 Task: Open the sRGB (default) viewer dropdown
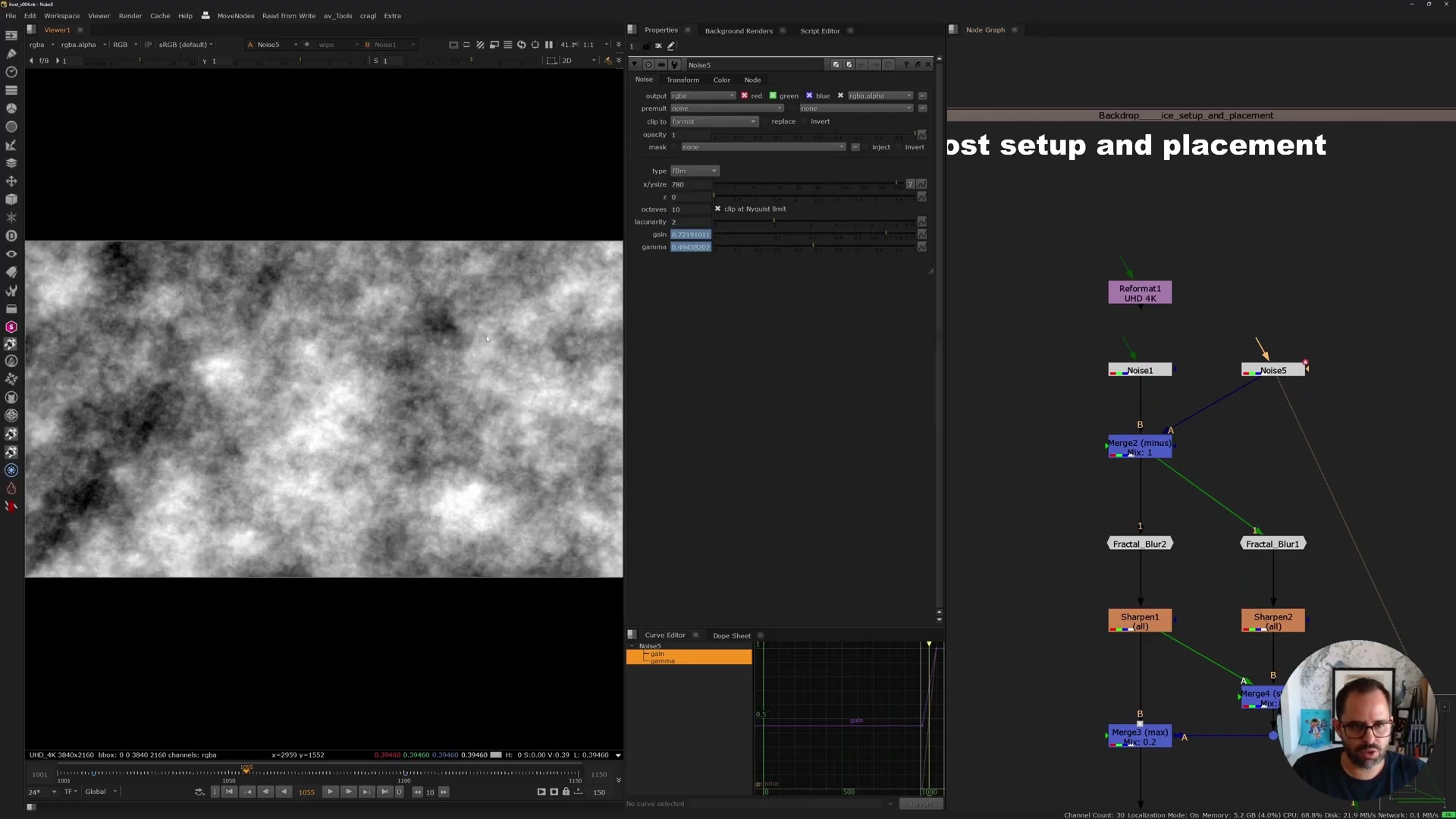185,45
